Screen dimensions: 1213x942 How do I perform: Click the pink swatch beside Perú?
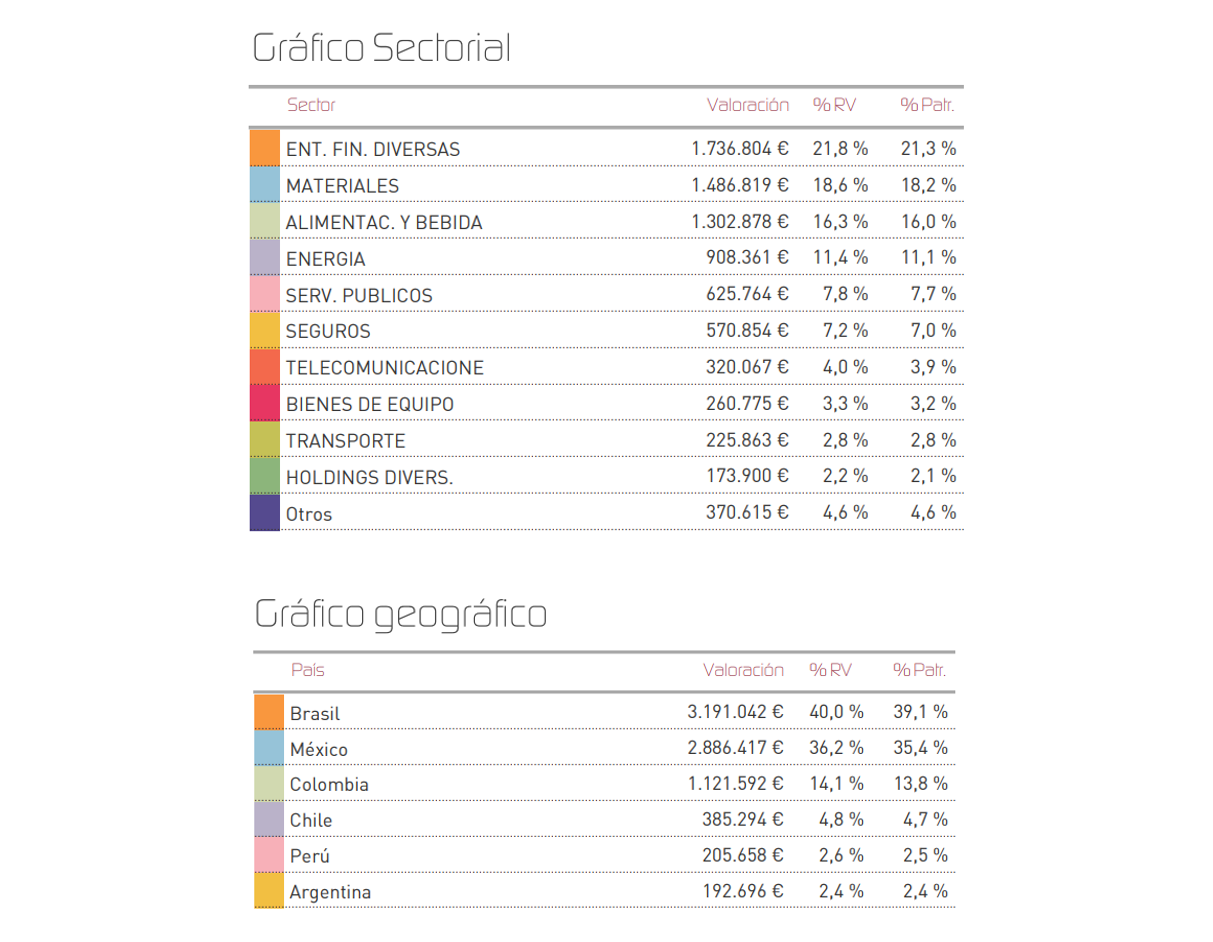click(x=269, y=855)
